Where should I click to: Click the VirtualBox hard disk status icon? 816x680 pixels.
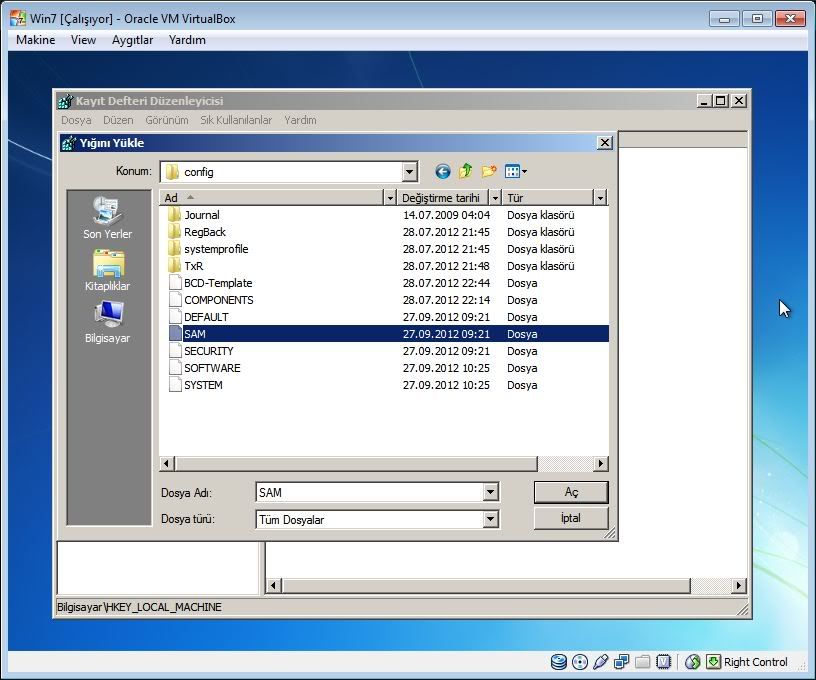(558, 662)
